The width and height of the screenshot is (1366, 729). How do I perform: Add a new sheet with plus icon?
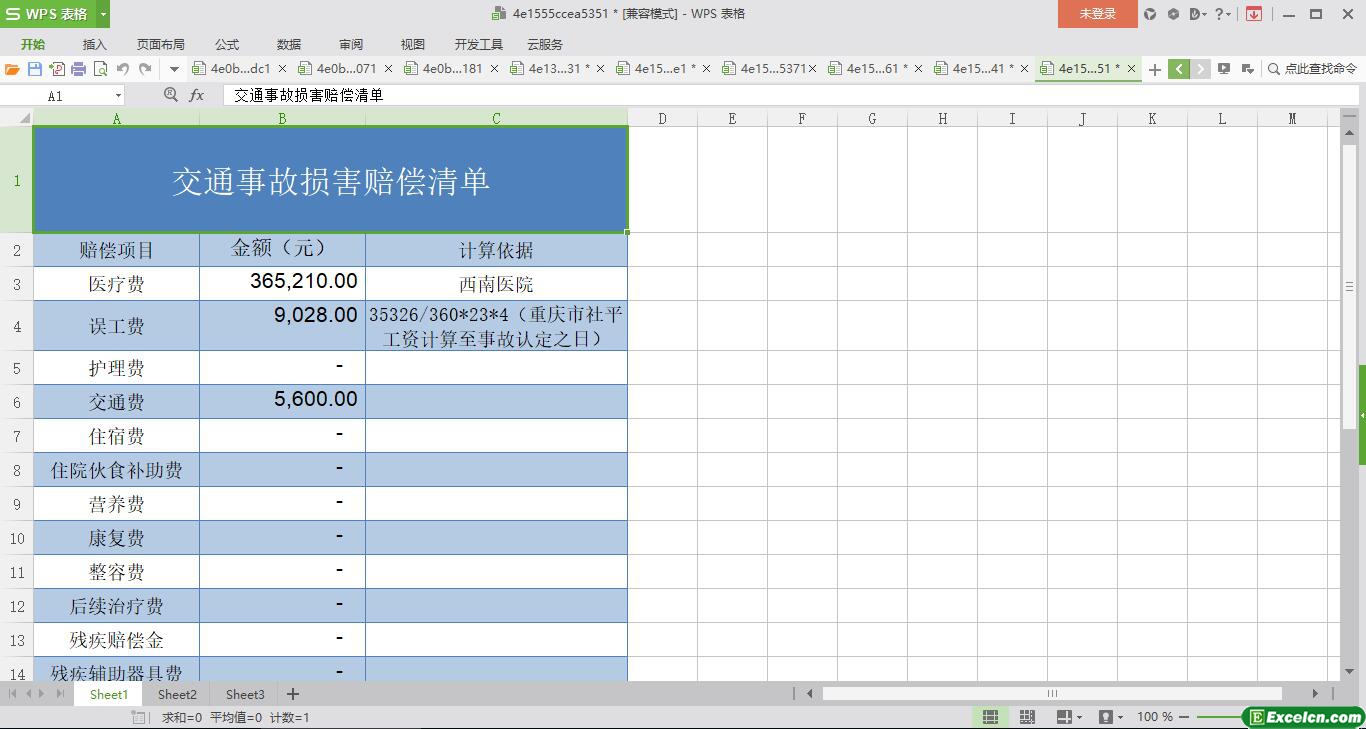pyautogui.click(x=293, y=694)
